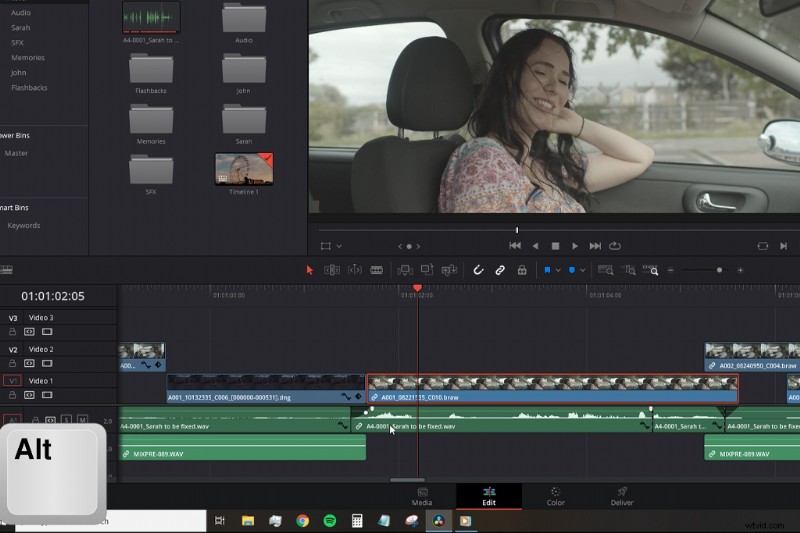This screenshot has height=533, width=800.
Task: Disable Video 1 track visibility
Action: pos(47,395)
